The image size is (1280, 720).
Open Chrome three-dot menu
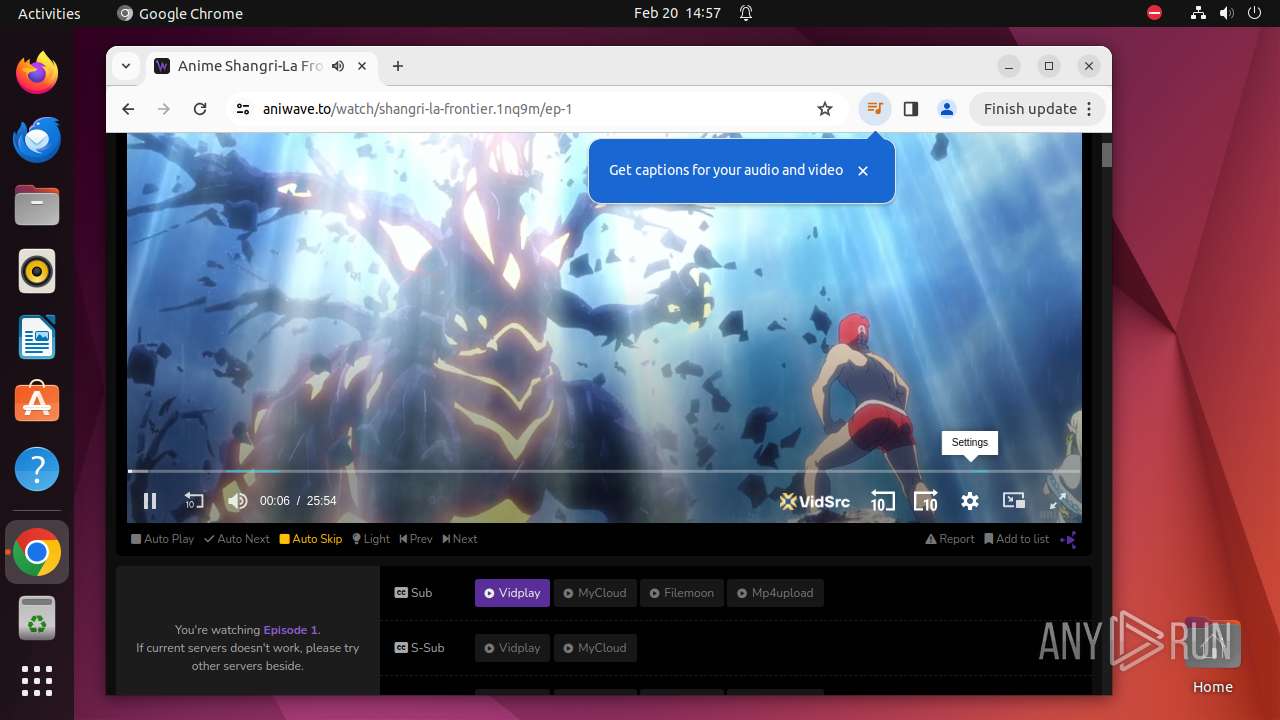[x=1090, y=109]
